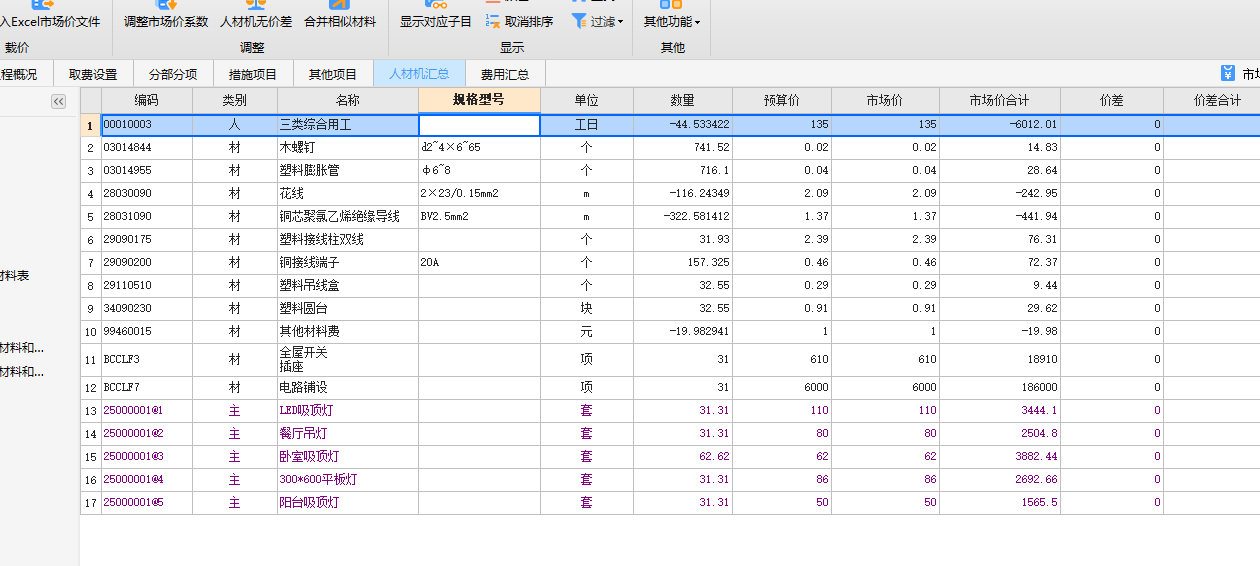1260x566 pixels.
Task: Click the 编码 column header
Action: tap(147, 101)
